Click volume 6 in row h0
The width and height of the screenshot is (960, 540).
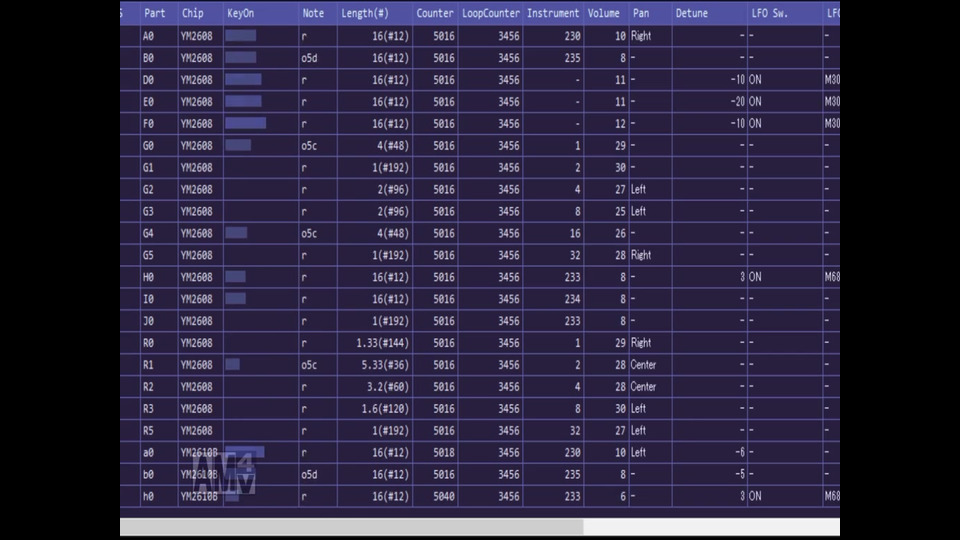(623, 497)
